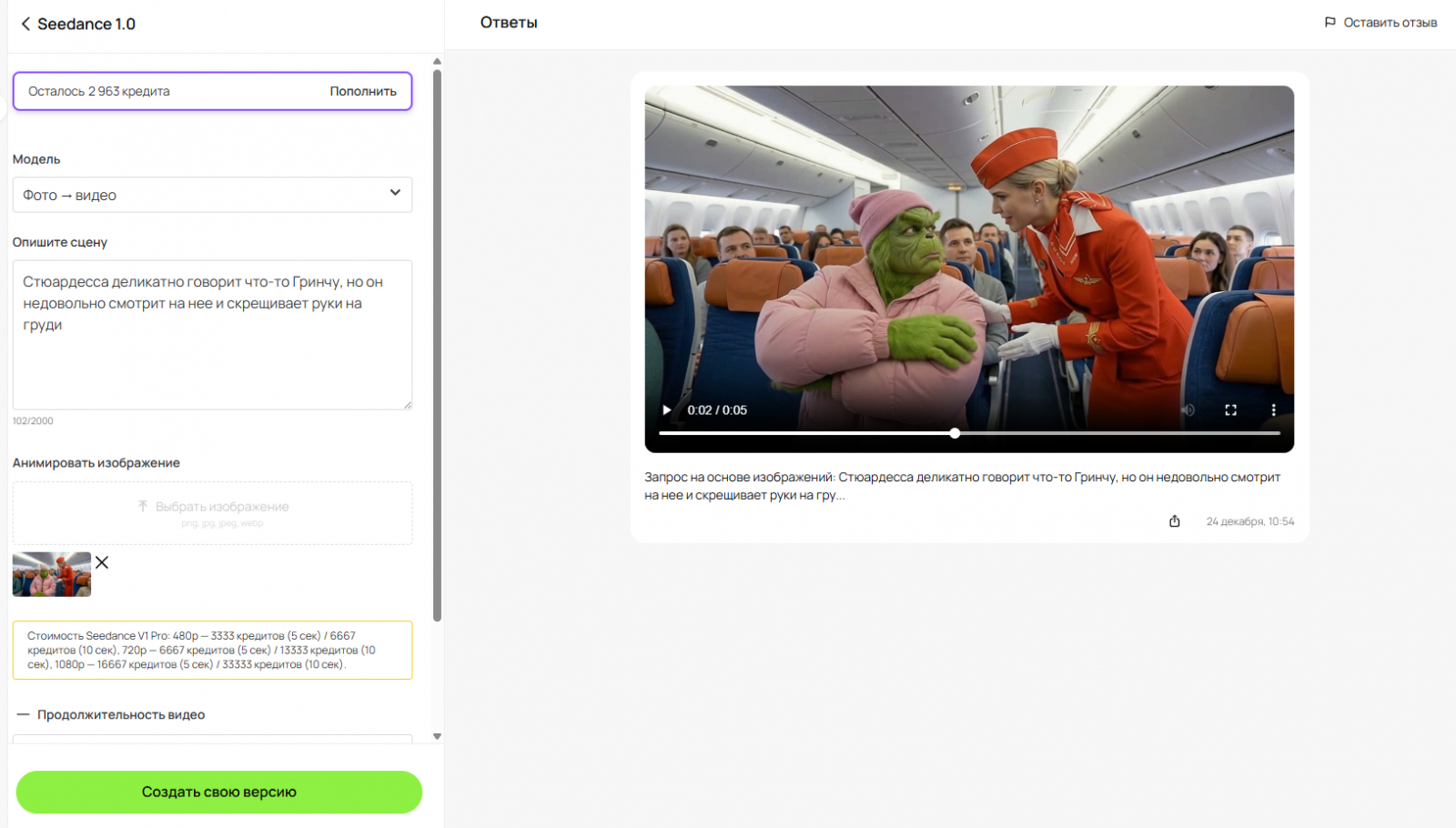Open the Фото → видео model dropdown

coord(212,195)
